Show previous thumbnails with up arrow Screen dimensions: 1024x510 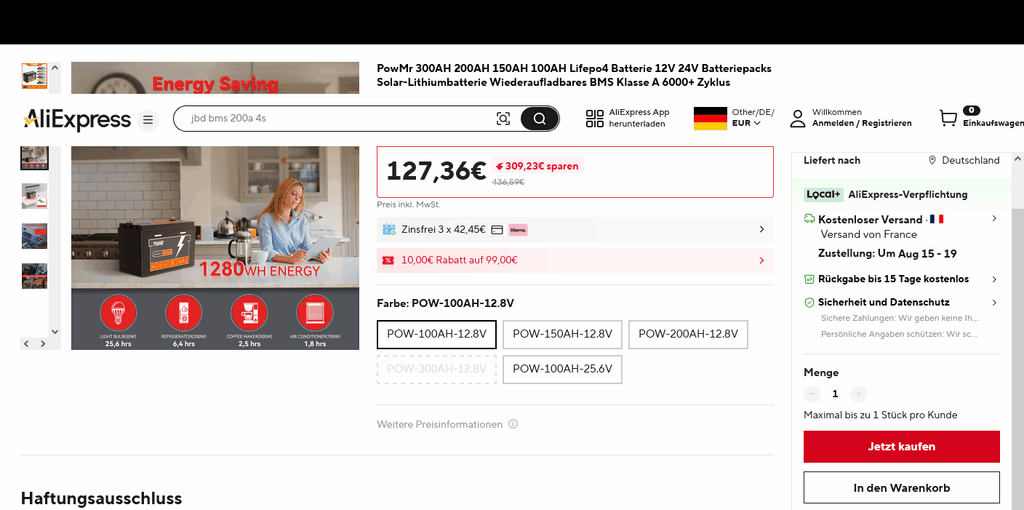[55, 67]
